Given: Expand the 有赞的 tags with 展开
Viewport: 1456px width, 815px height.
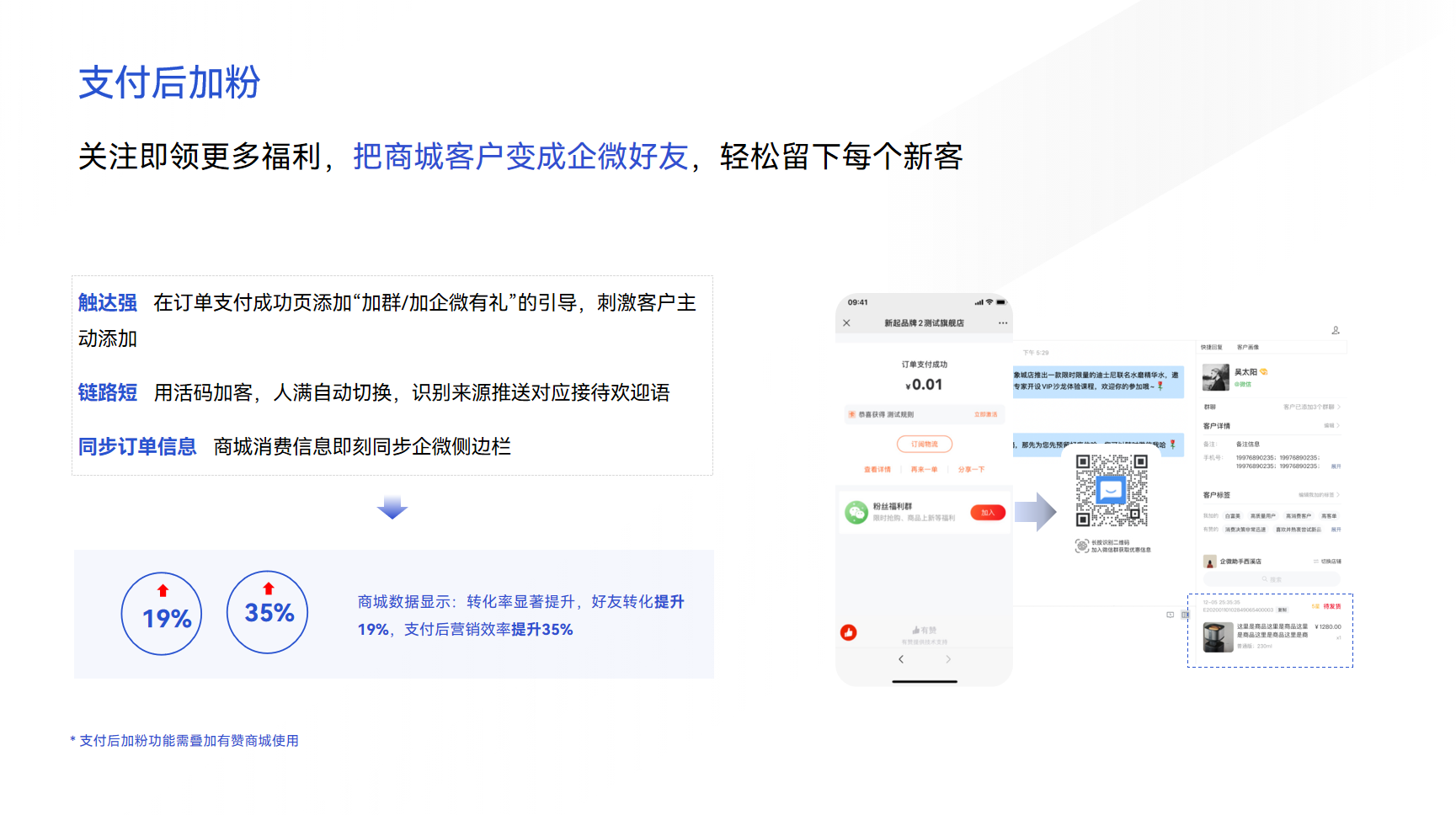Looking at the screenshot, I should click(1336, 530).
